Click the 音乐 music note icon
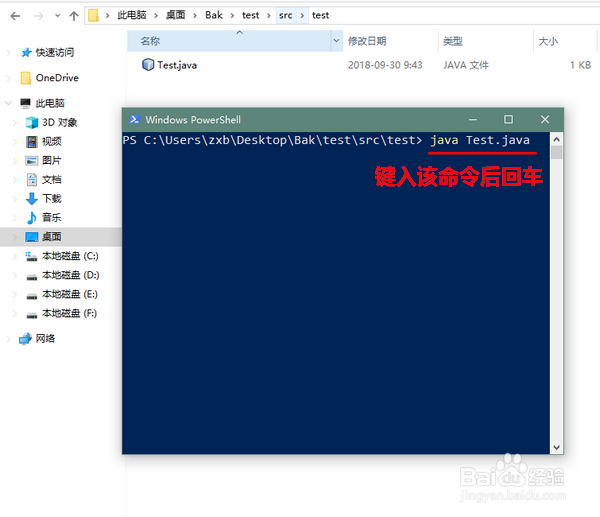This screenshot has width=600, height=517. [x=31, y=218]
